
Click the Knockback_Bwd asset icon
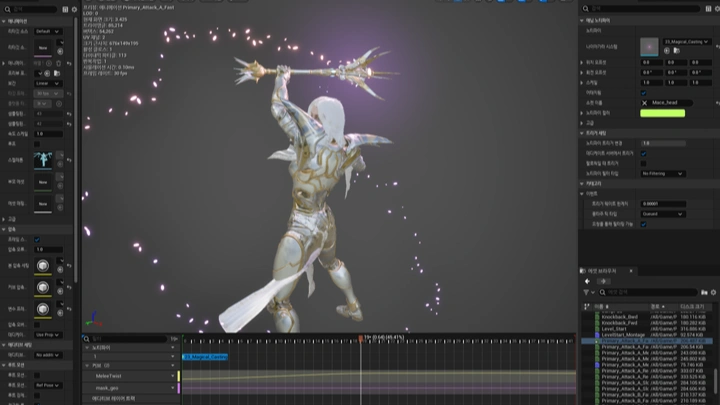(x=597, y=316)
